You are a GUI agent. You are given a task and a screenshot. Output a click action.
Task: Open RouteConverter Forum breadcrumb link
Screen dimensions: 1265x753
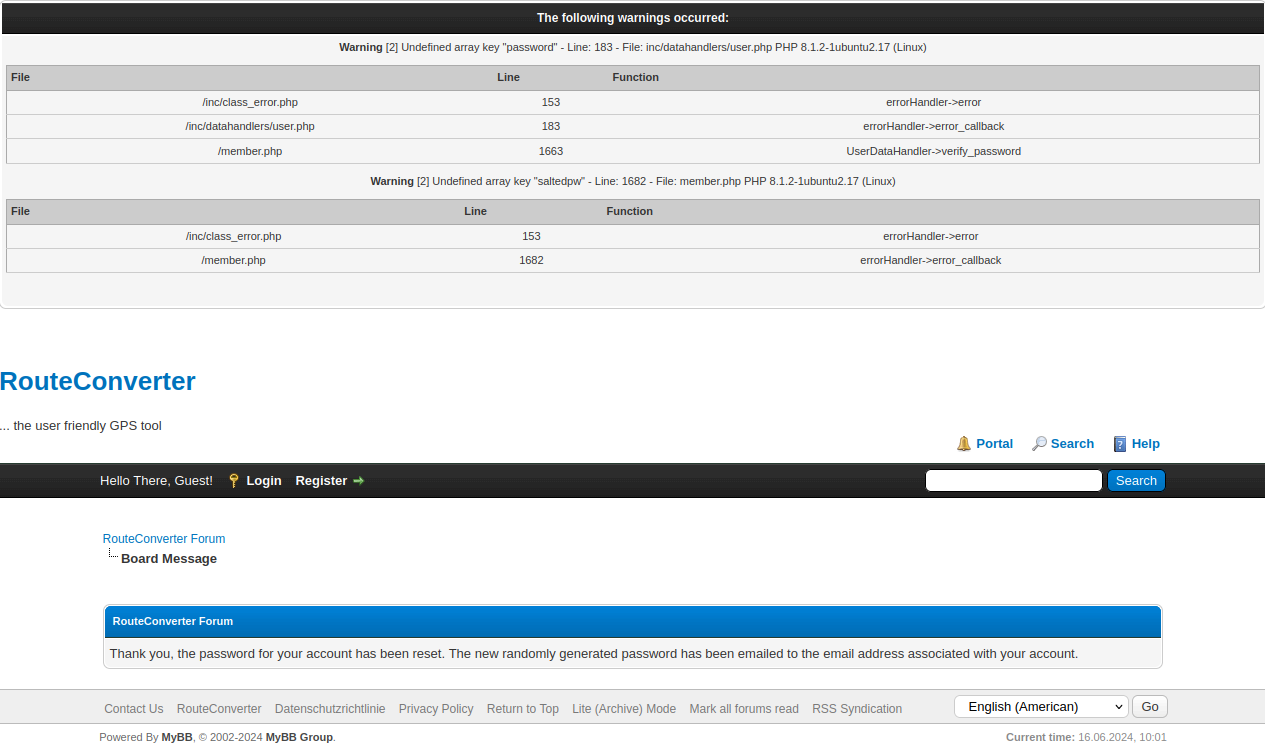point(164,539)
